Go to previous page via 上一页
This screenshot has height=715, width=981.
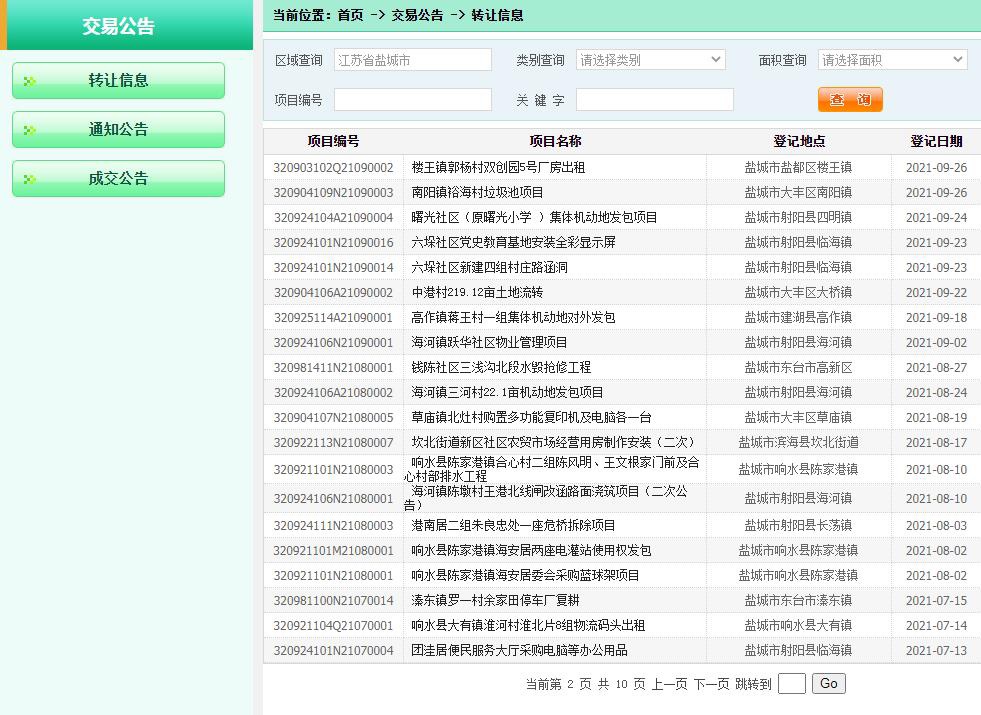669,685
